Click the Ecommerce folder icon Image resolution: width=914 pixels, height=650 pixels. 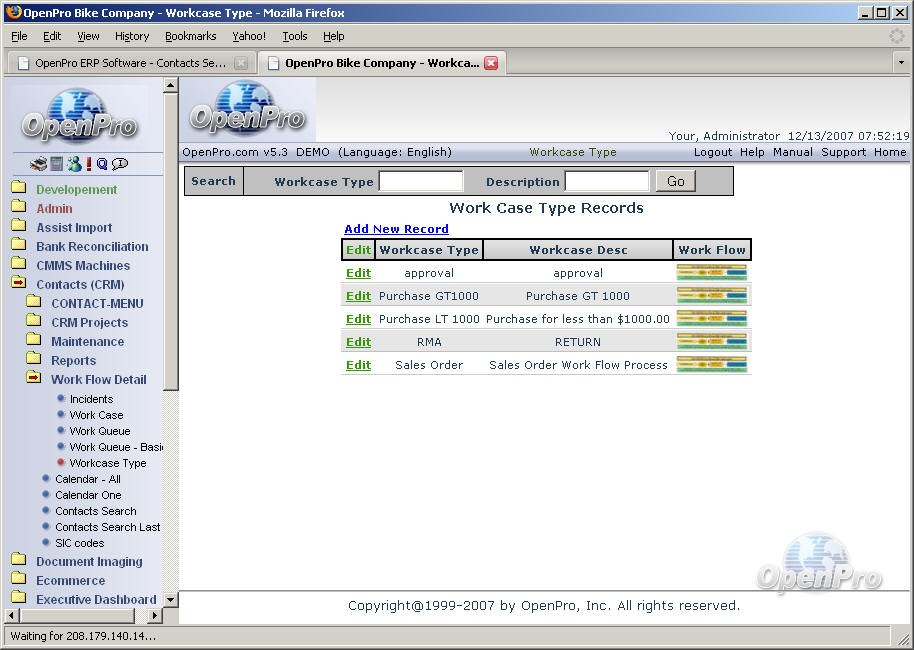click(19, 578)
